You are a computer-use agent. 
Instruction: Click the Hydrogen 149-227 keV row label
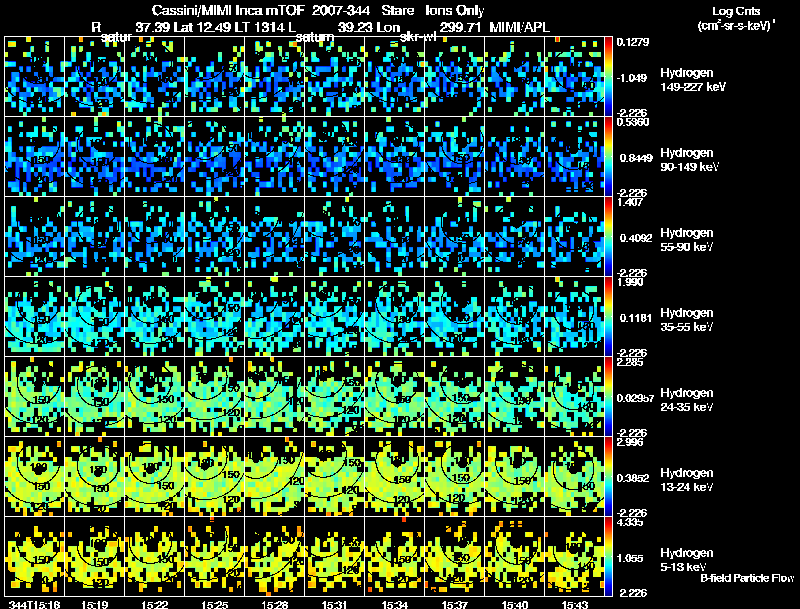(693, 80)
